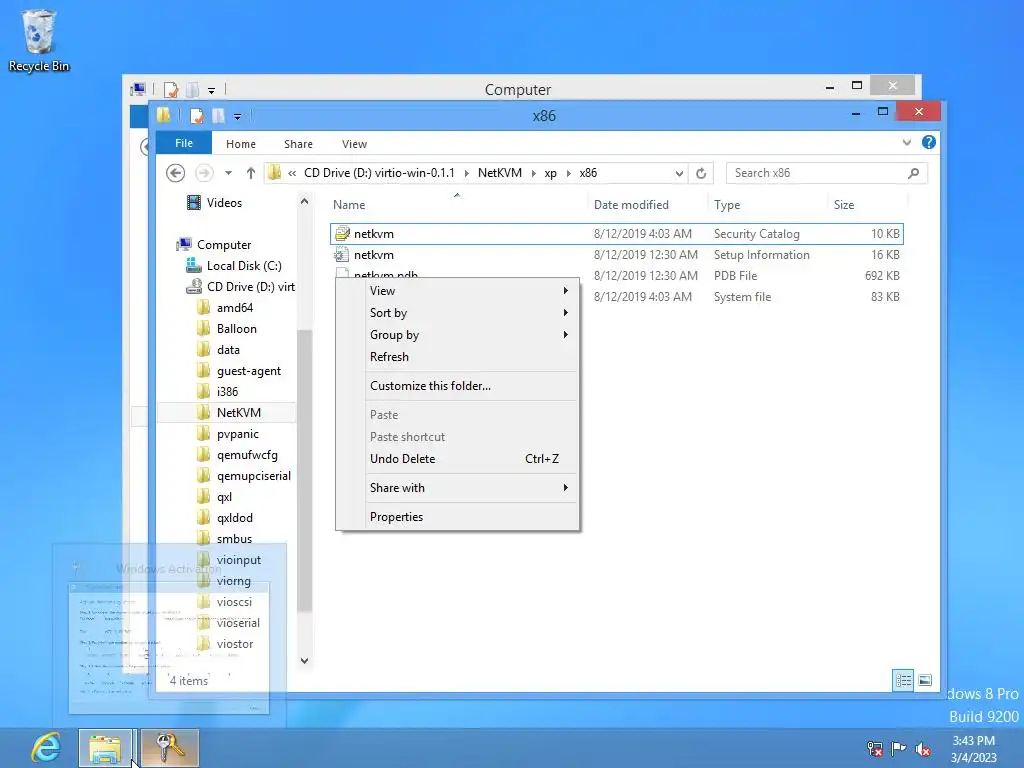Expand Group by submenu
The image size is (1024, 768).
point(457,334)
